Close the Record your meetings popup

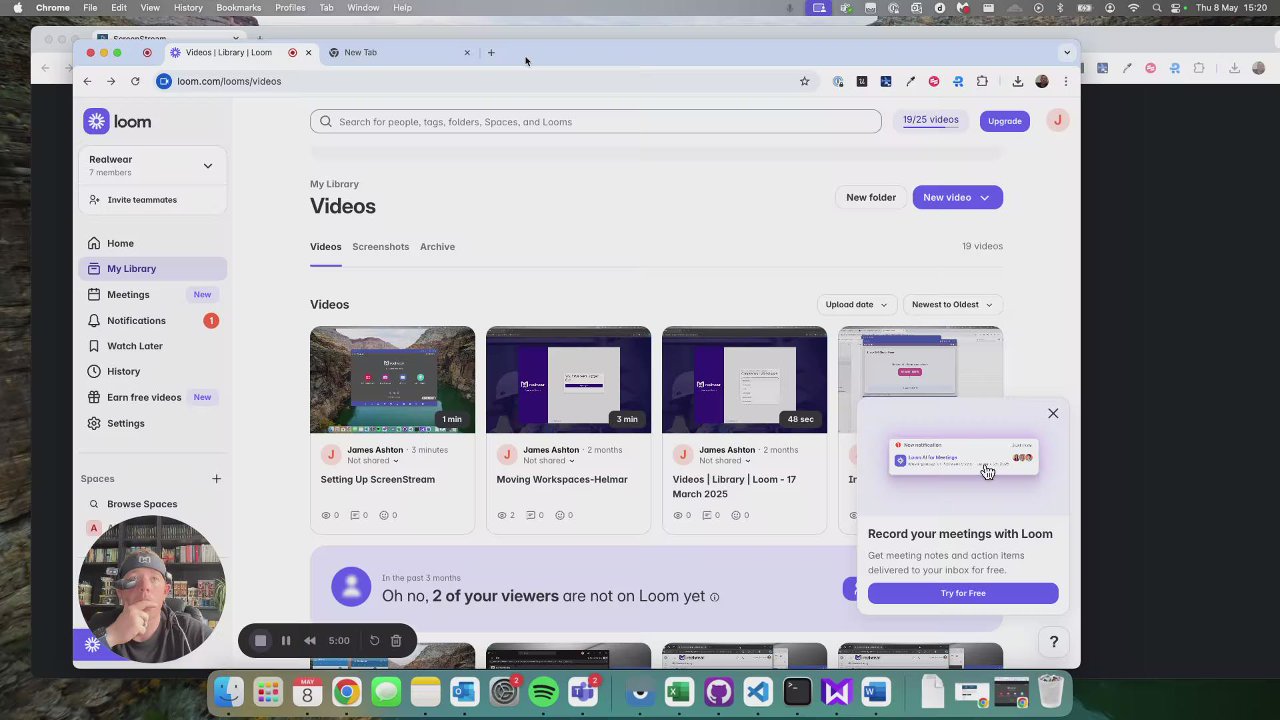coord(1053,413)
